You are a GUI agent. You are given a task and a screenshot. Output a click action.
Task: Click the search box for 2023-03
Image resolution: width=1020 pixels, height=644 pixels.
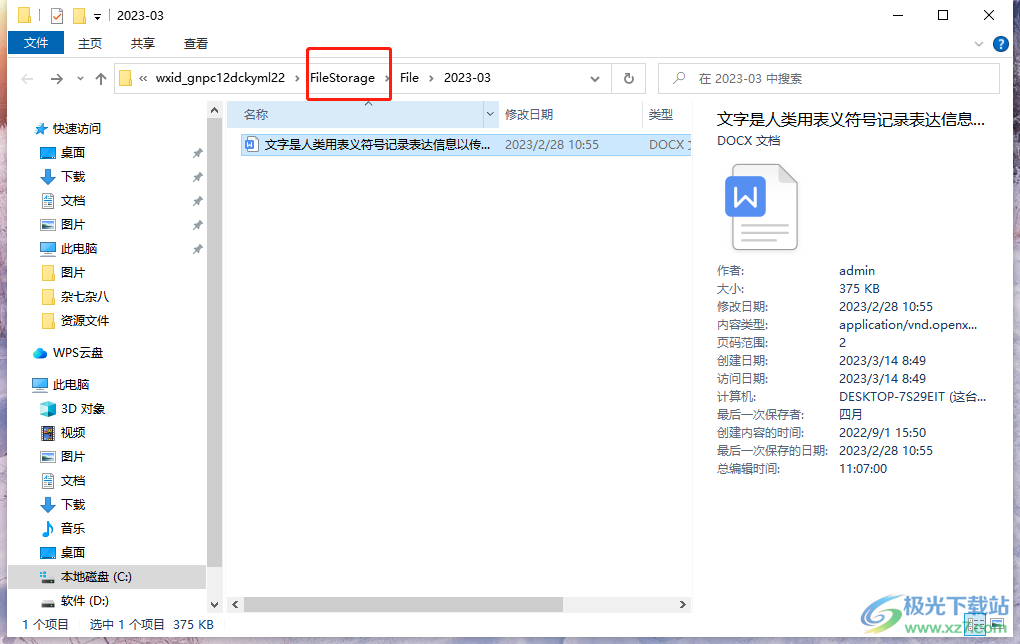point(829,79)
